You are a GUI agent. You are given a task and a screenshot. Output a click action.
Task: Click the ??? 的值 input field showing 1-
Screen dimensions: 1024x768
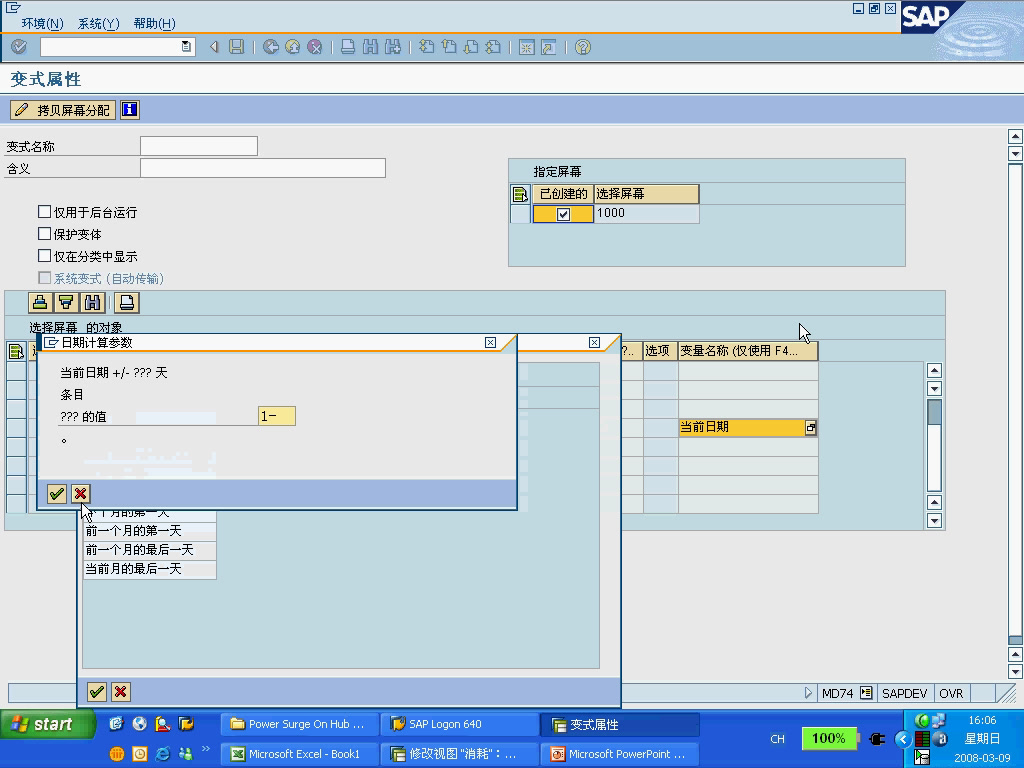(x=274, y=415)
